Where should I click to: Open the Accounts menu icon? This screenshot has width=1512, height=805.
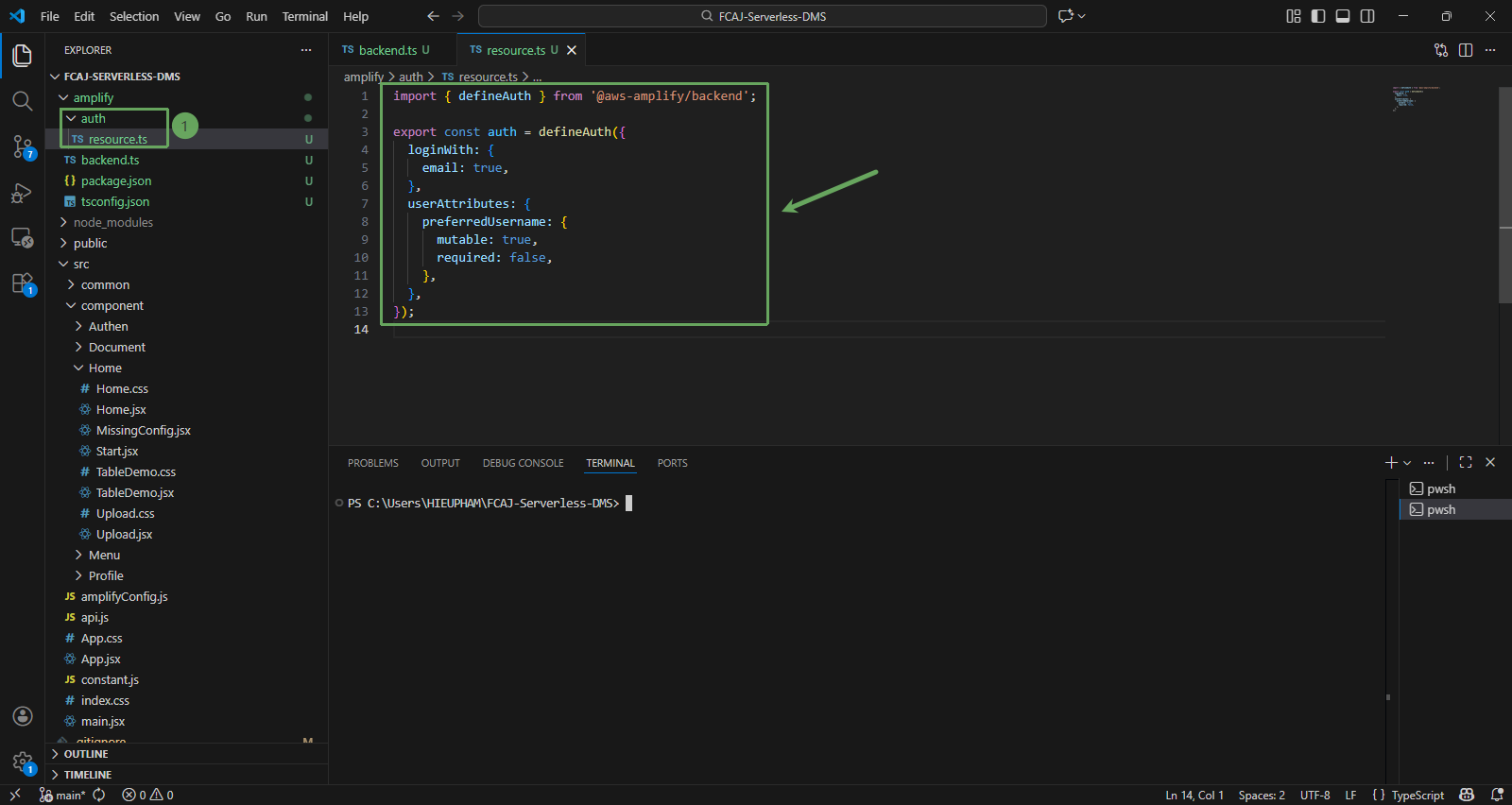click(23, 716)
